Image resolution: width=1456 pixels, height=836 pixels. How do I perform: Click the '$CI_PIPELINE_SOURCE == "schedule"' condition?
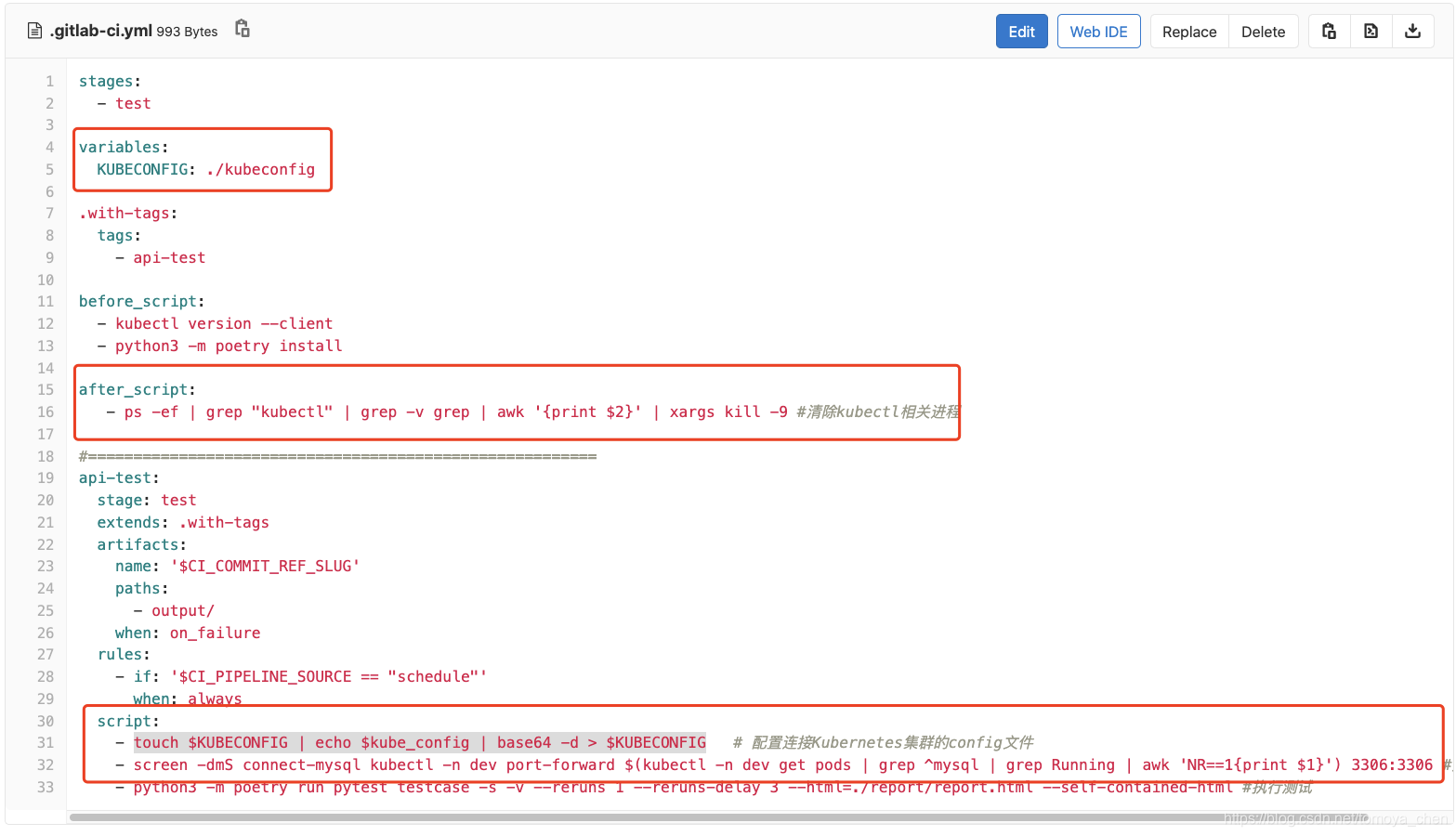(328, 676)
